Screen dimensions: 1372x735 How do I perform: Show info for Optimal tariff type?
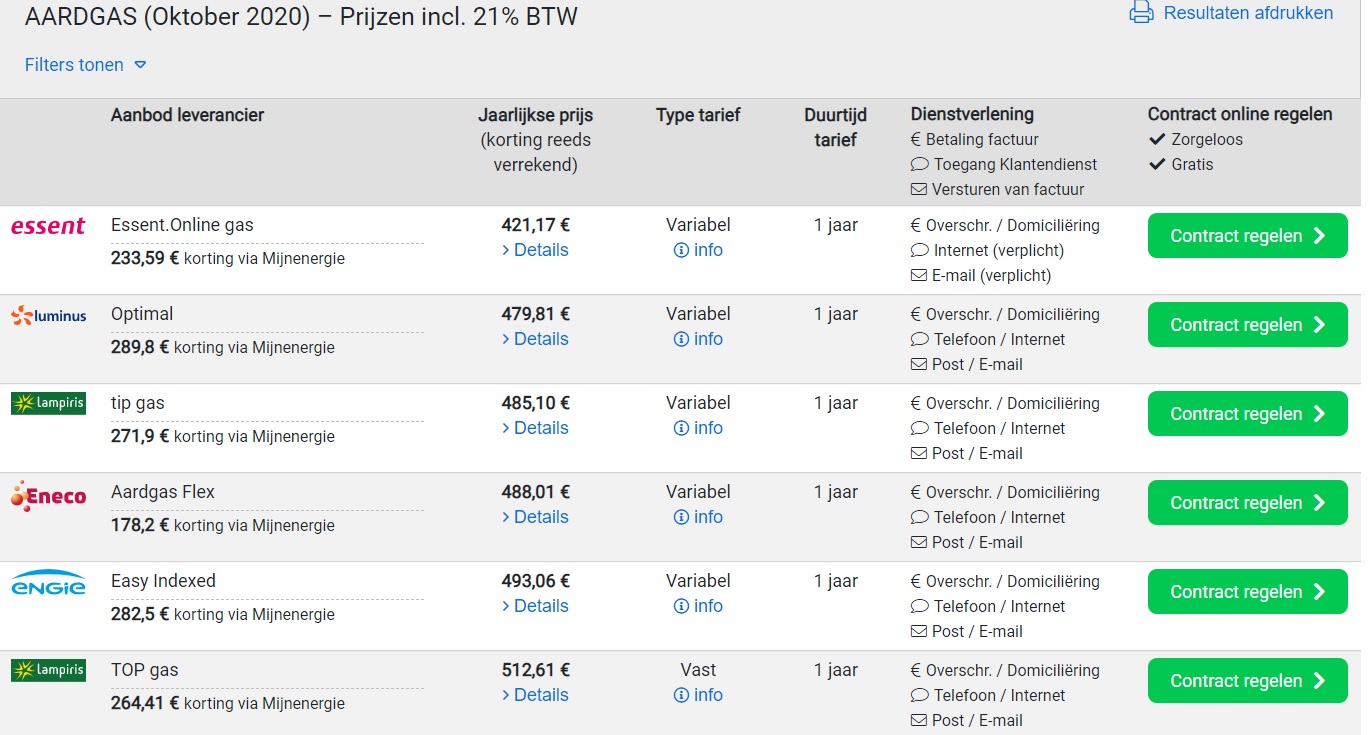(681, 339)
